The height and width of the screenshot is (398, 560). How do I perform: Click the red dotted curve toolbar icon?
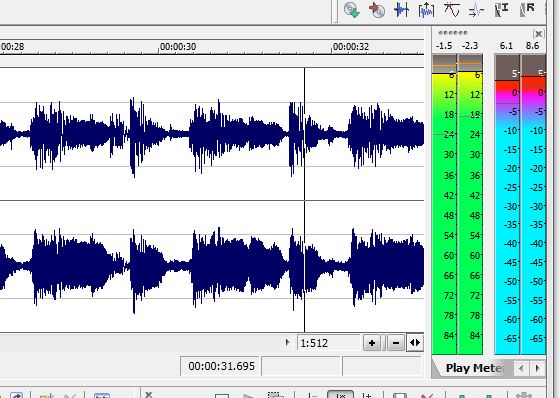[x=451, y=10]
